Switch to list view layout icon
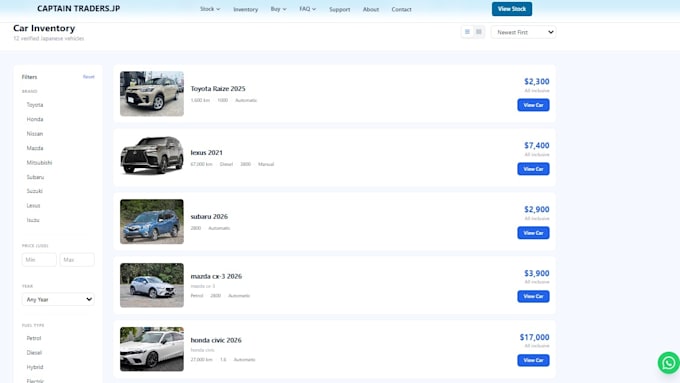680x383 pixels. (467, 32)
